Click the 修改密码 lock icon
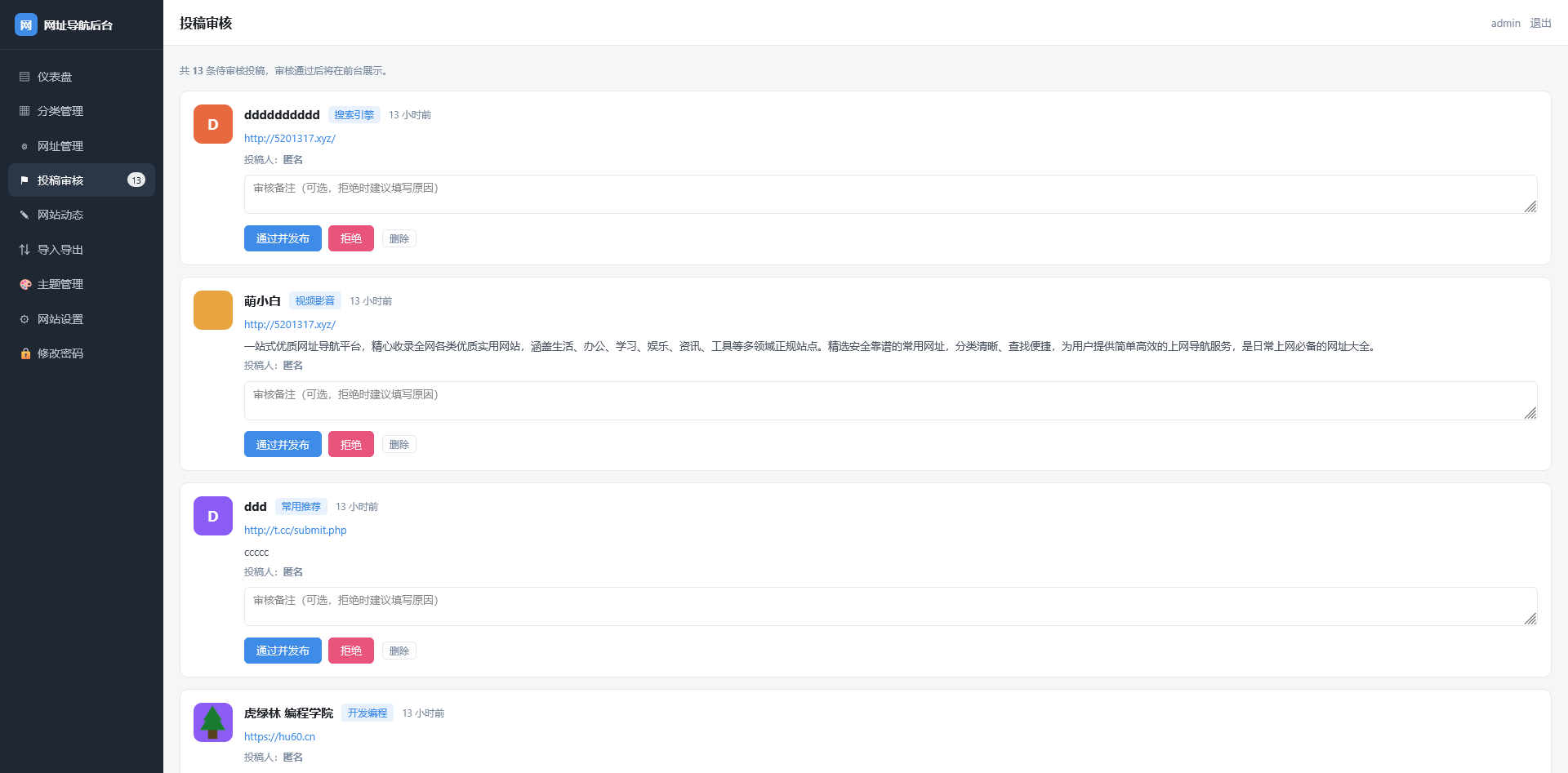The height and width of the screenshot is (773, 1568). pyautogui.click(x=25, y=353)
